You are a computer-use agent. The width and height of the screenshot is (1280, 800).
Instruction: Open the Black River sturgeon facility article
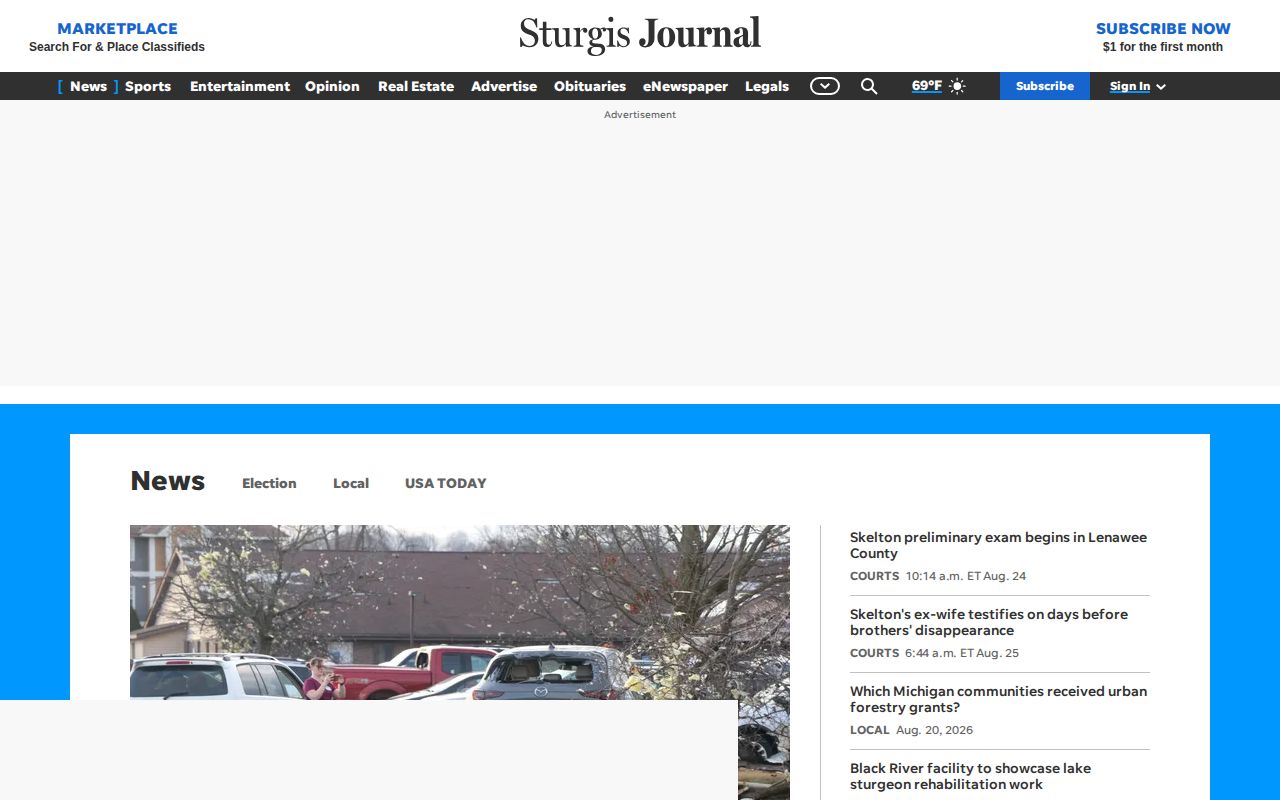[970, 776]
